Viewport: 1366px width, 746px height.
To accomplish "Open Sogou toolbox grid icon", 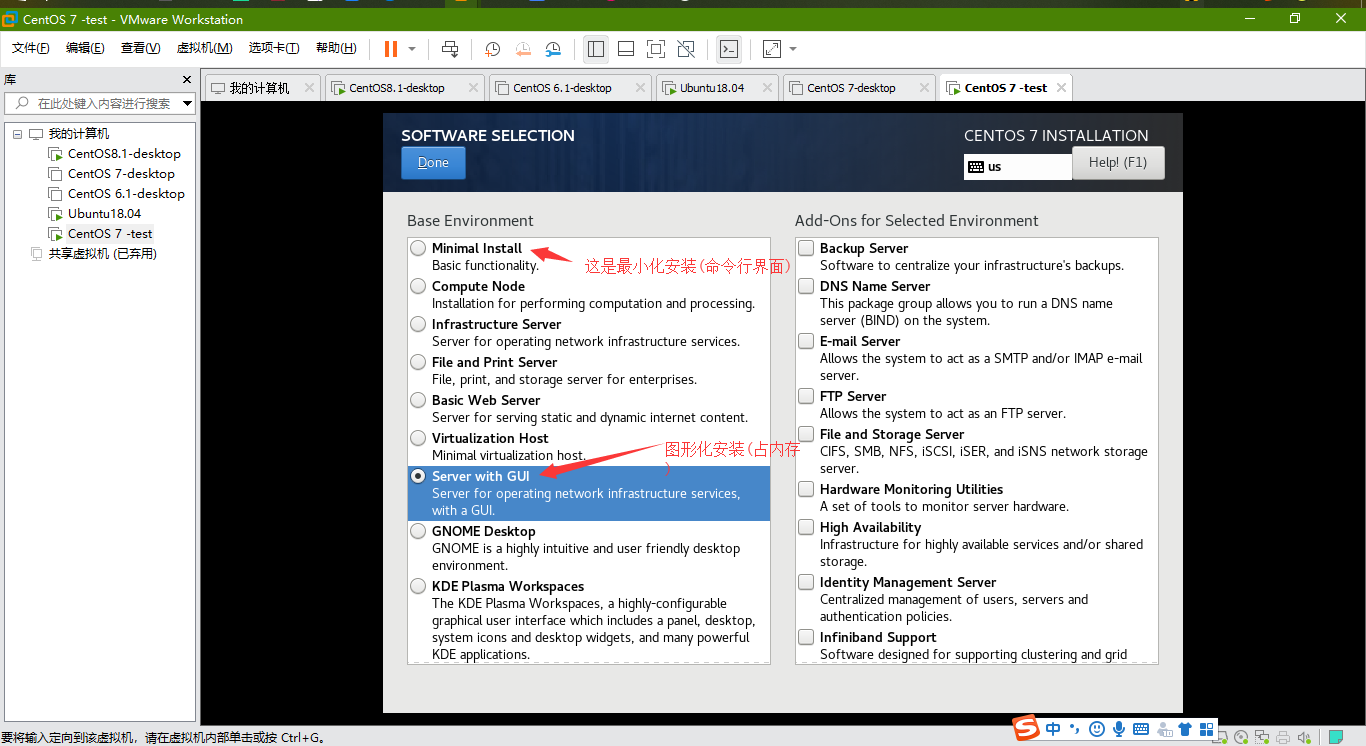I will (x=1207, y=729).
